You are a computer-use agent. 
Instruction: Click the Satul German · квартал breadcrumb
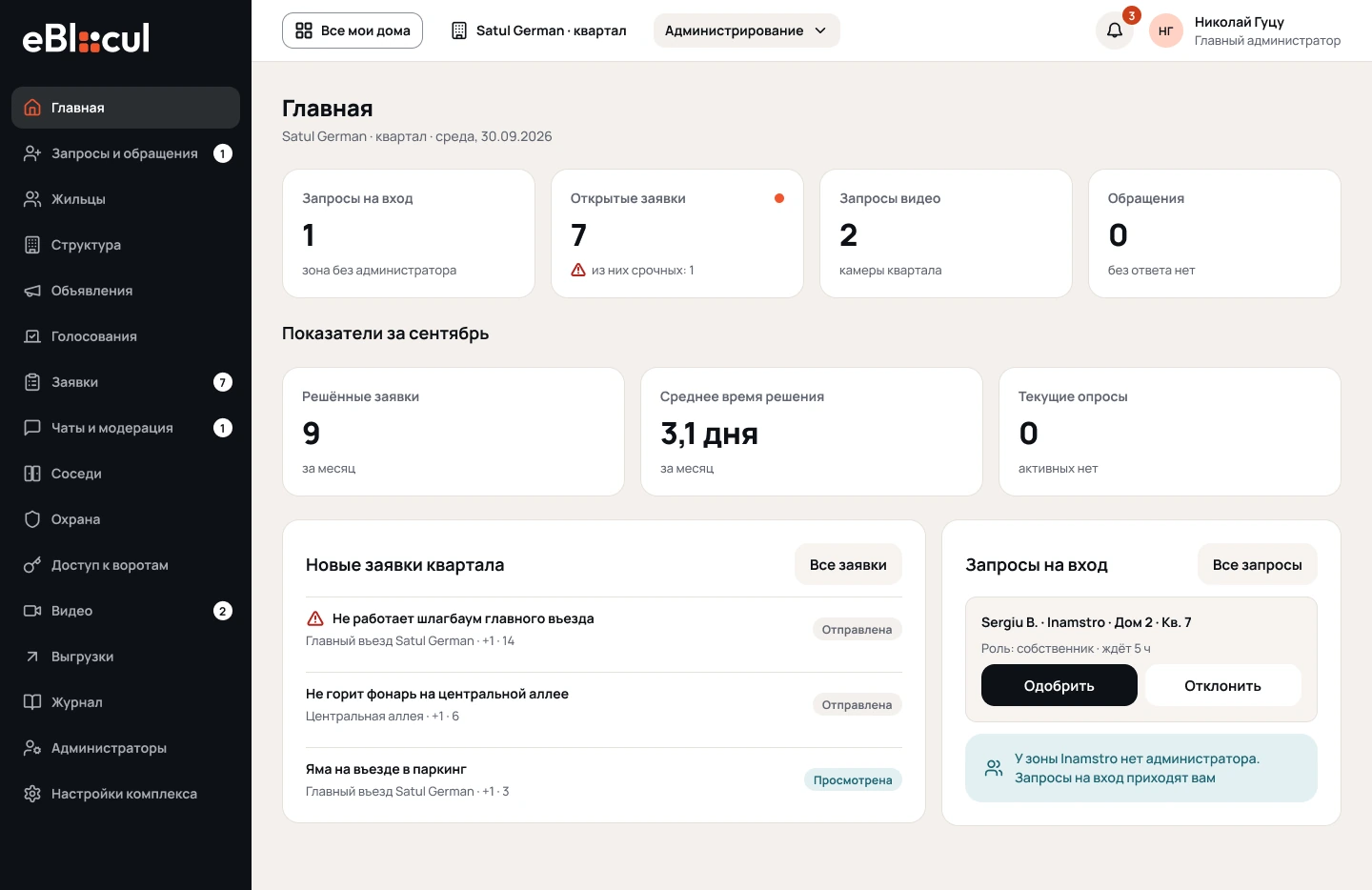(x=539, y=30)
